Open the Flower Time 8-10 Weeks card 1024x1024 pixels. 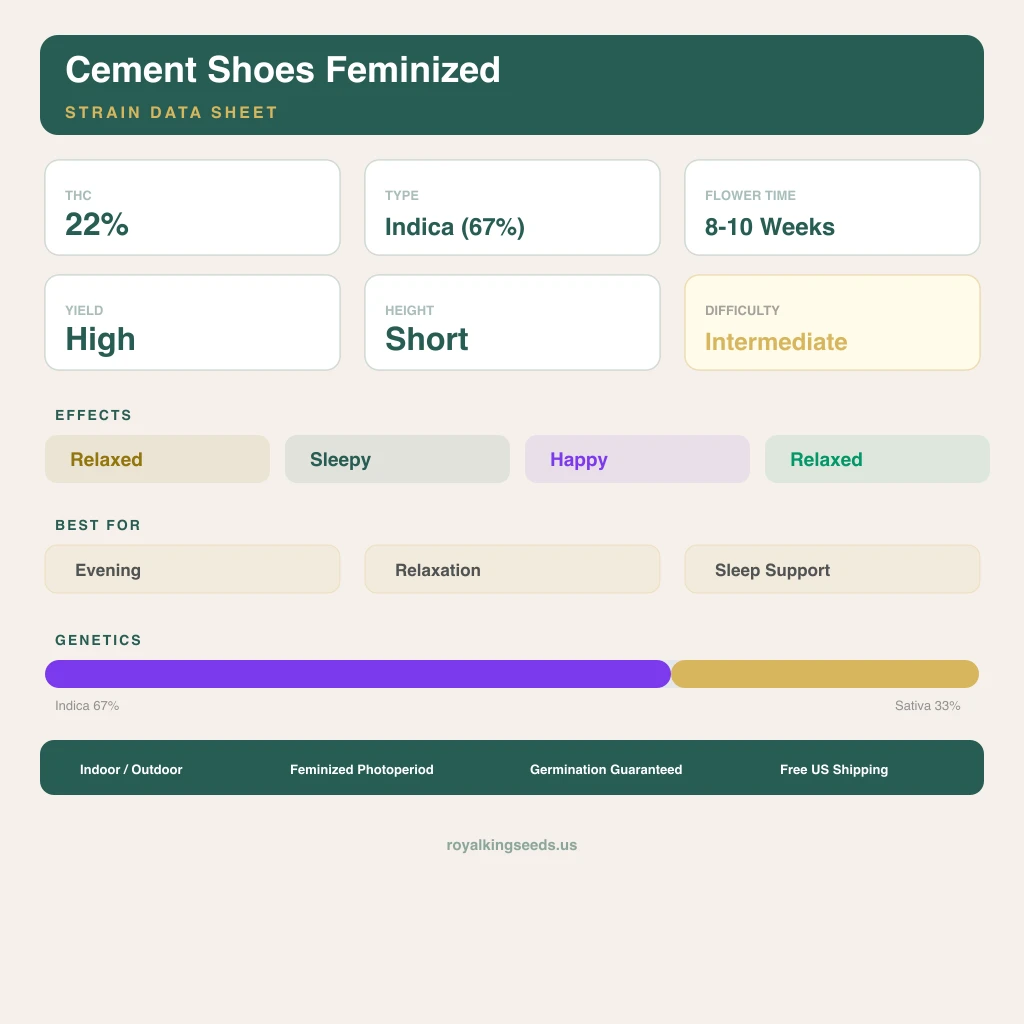click(x=832, y=208)
